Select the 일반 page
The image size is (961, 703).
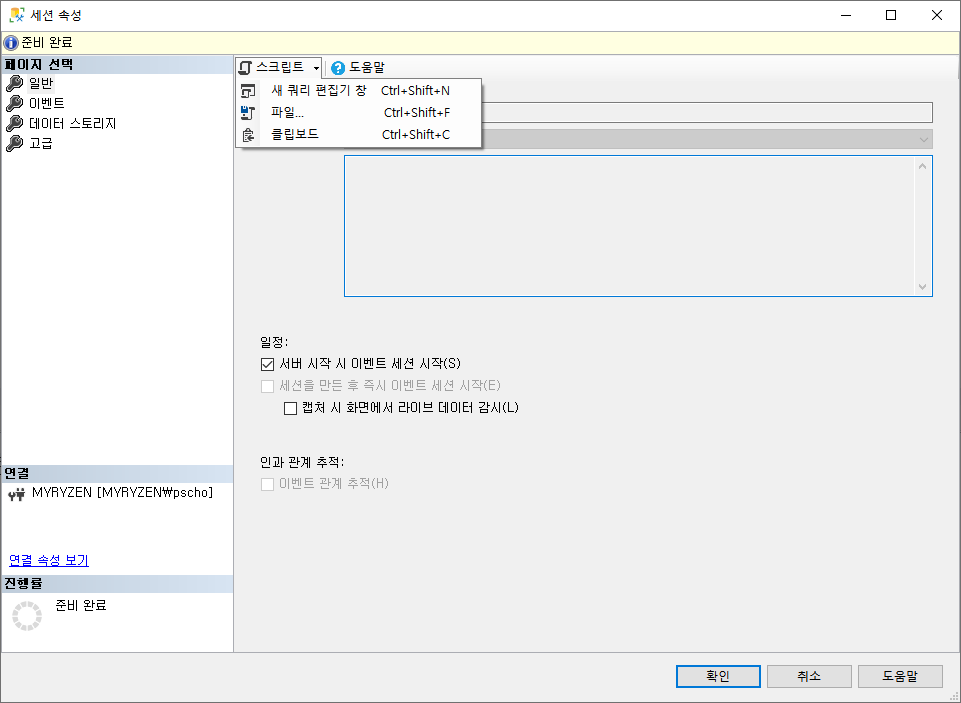(x=41, y=83)
